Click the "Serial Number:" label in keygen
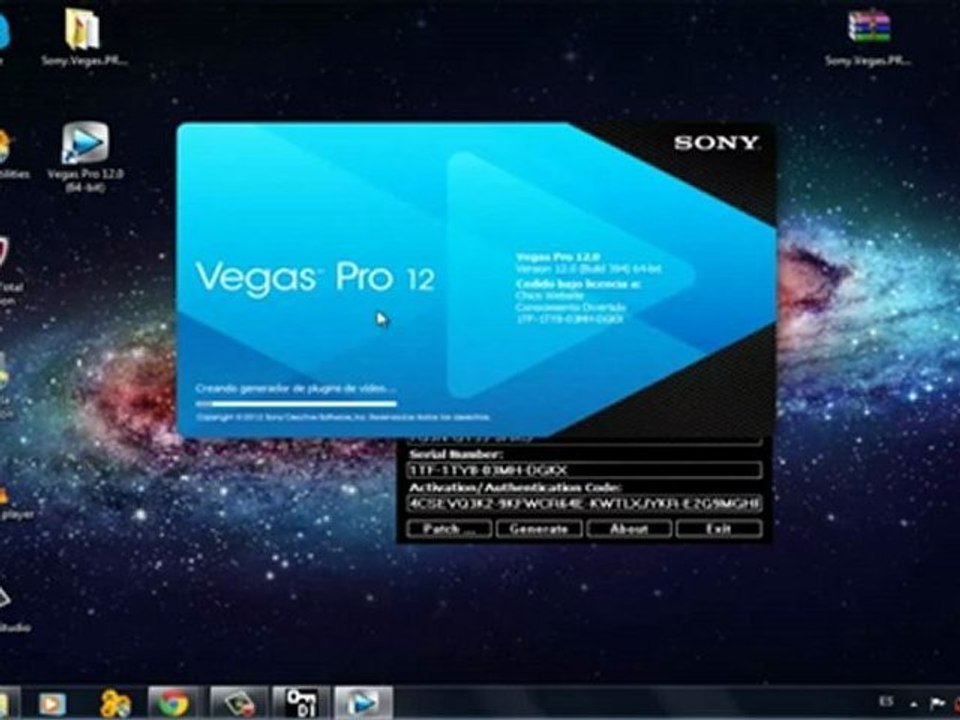The image size is (960, 720). pos(456,454)
